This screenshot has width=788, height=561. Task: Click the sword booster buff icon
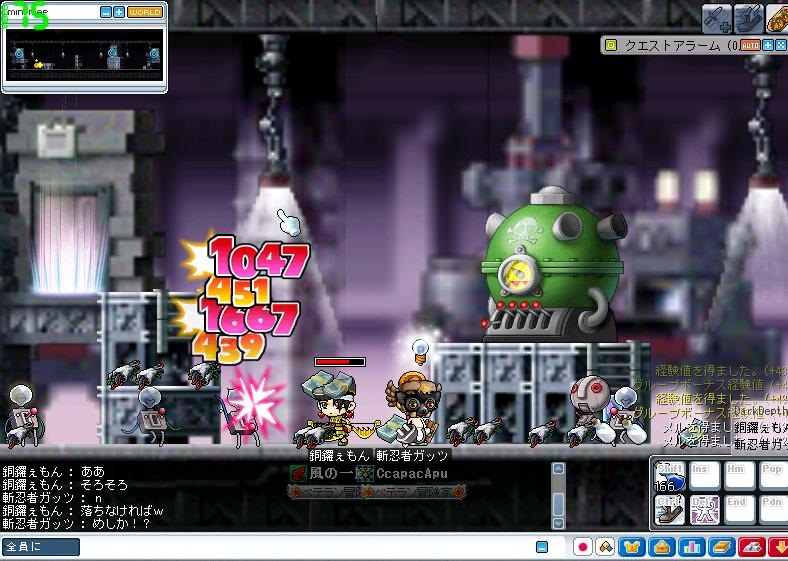[x=717, y=18]
